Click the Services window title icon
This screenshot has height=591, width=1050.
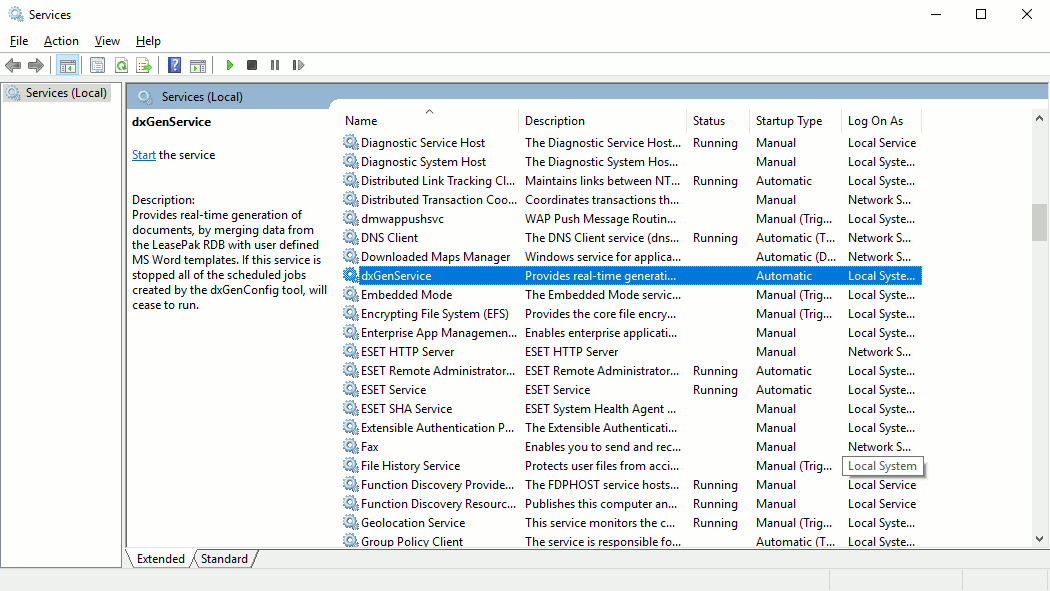15,14
